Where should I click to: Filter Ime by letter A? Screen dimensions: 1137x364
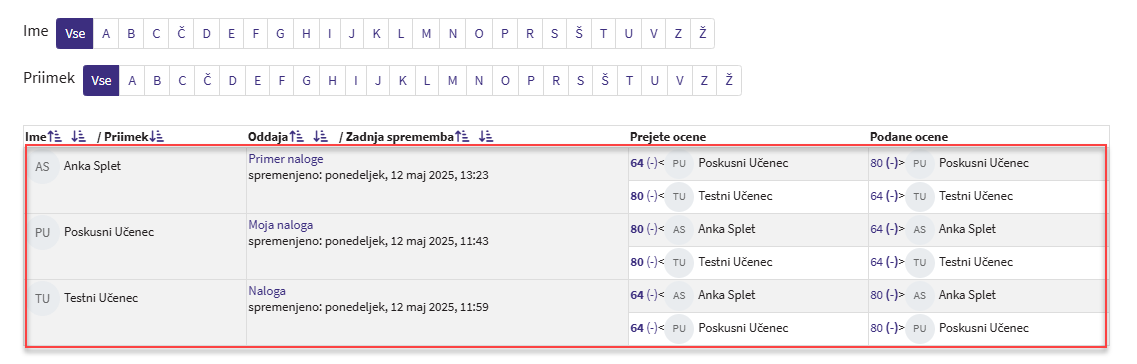tap(106, 33)
